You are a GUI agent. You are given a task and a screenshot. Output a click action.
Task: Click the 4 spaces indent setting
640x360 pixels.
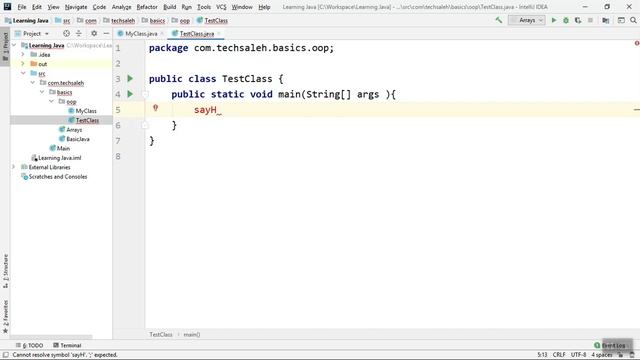[x=602, y=355]
